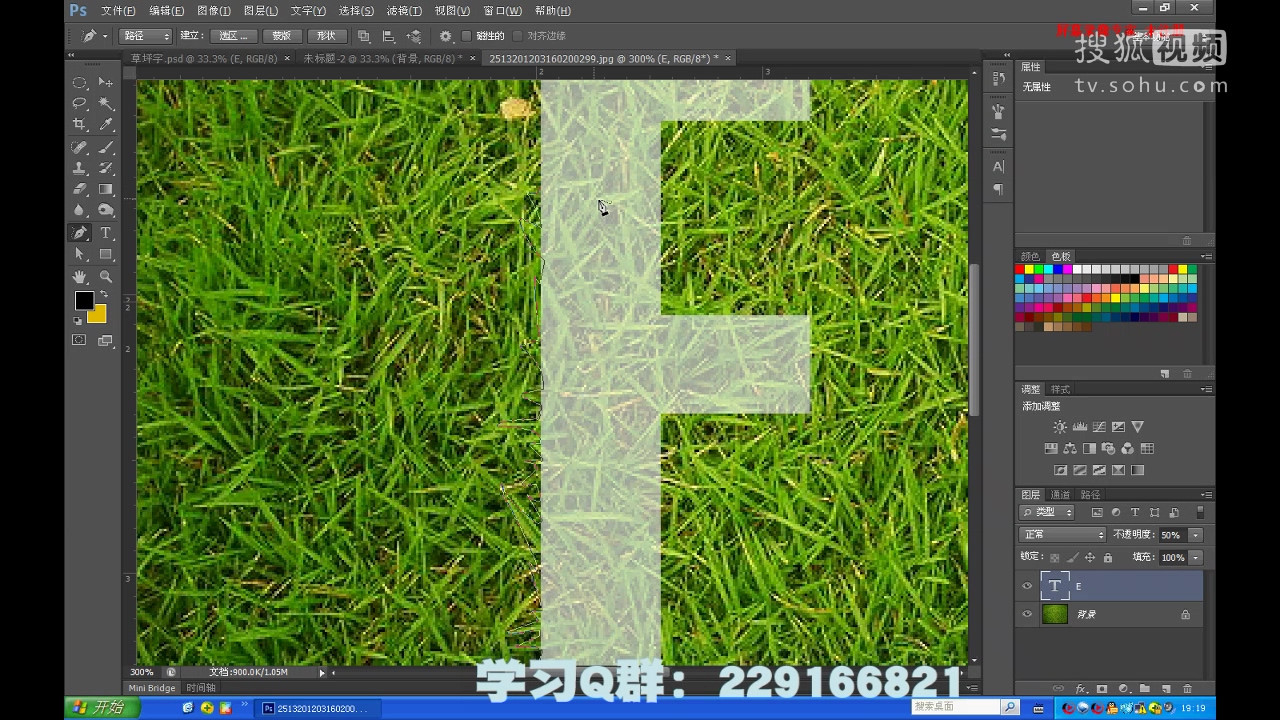Open the blending mode dropdown showing 正常
1280x720 pixels.
pos(1060,533)
